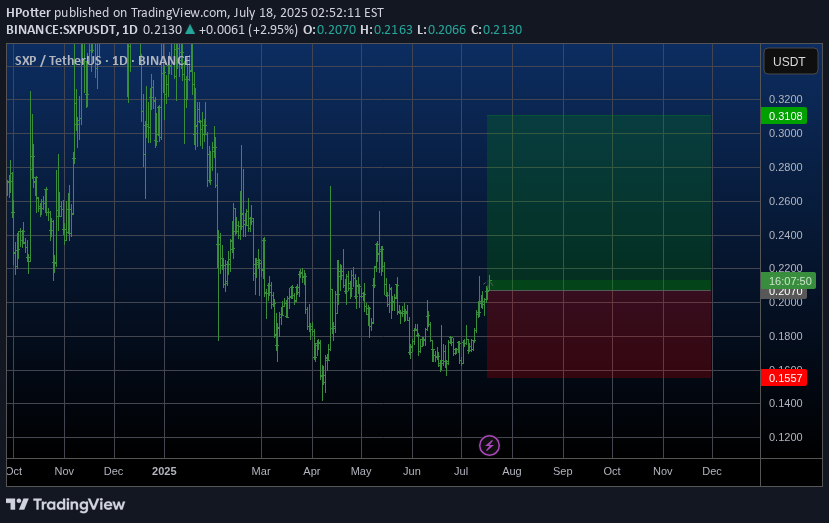
Task: Click the Aug label on time axis
Action: 511,471
